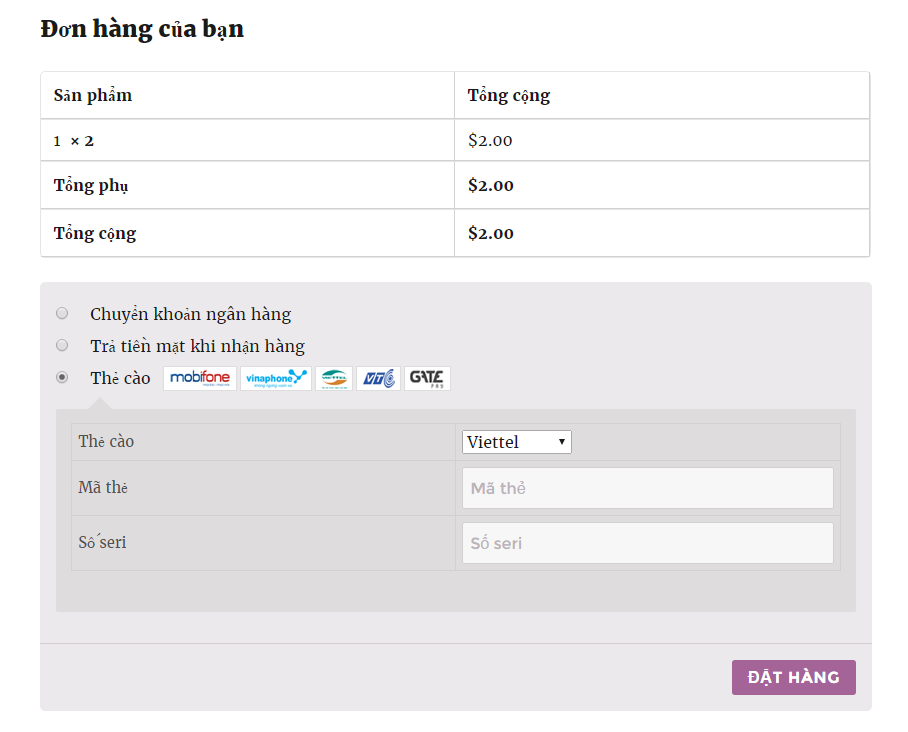This screenshot has height=732, width=908.
Task: Select Trả tiền mặt khi nhận hàng option
Action: [62, 345]
